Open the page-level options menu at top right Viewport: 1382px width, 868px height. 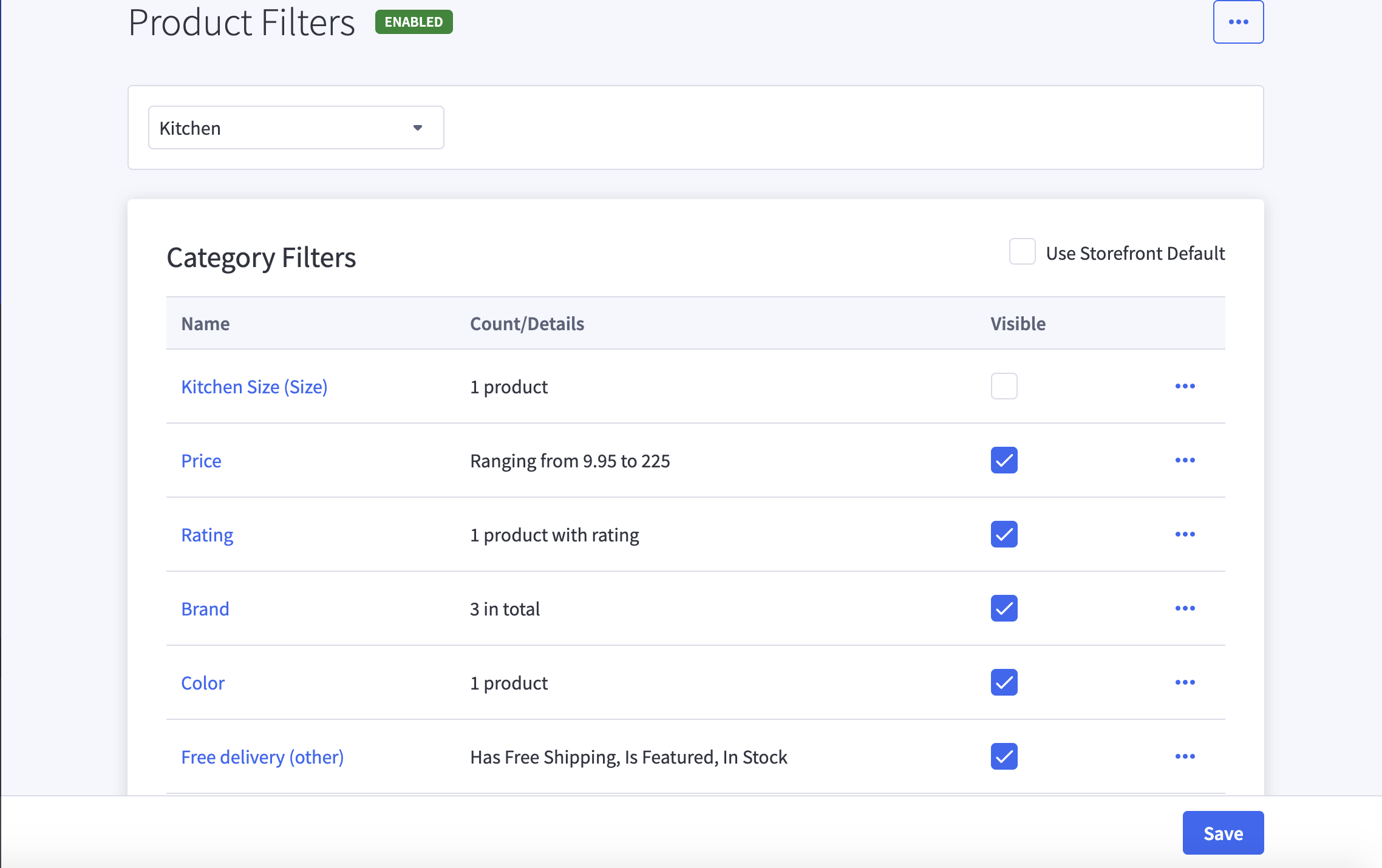click(1239, 21)
